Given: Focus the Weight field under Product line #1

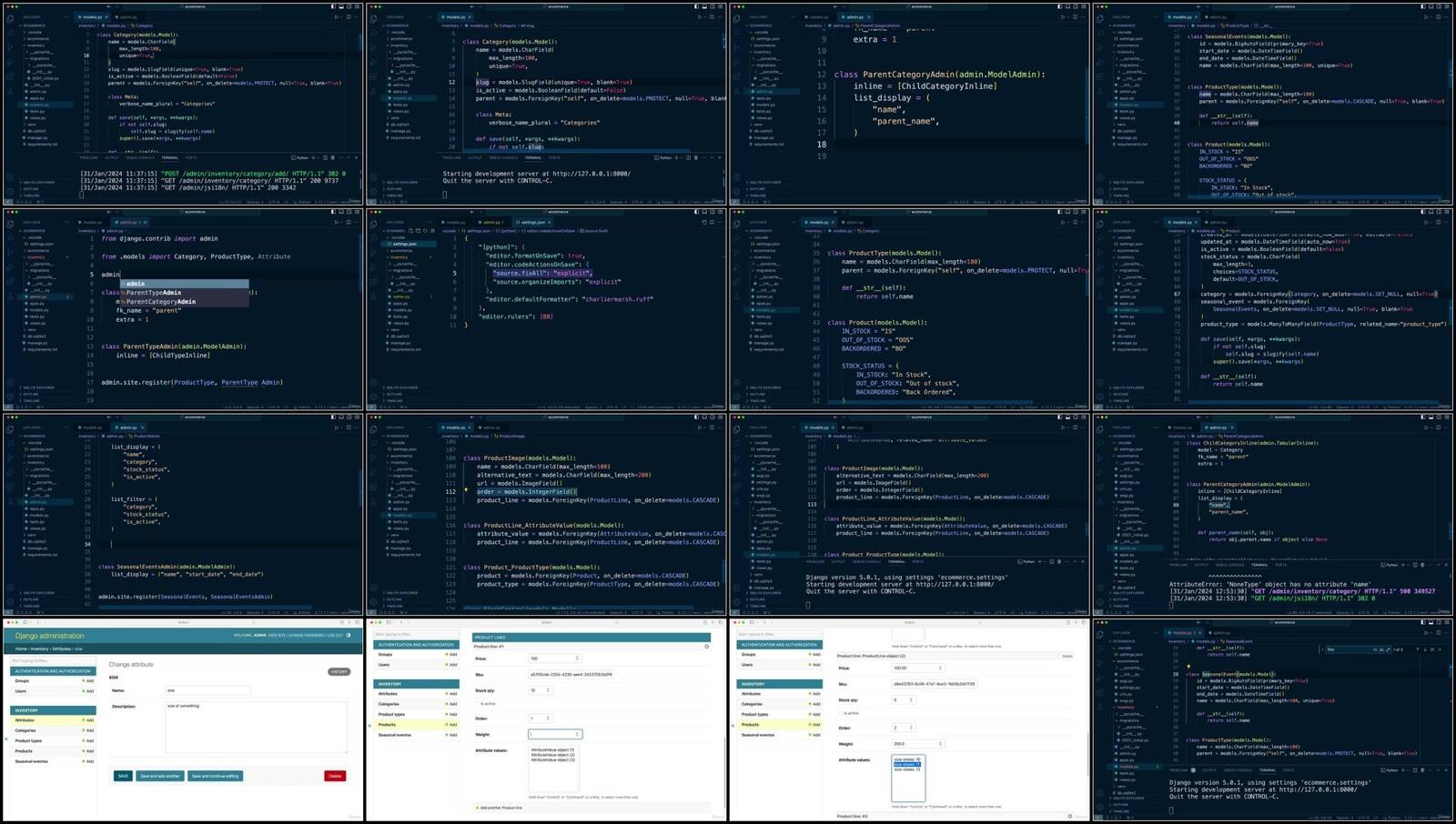Looking at the screenshot, I should pos(555,734).
